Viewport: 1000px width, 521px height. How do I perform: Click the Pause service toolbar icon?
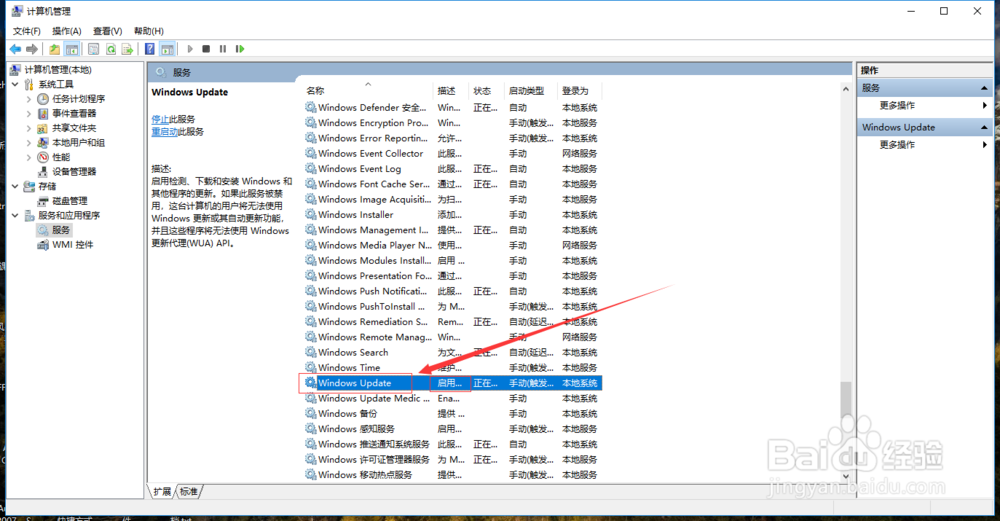pos(223,49)
